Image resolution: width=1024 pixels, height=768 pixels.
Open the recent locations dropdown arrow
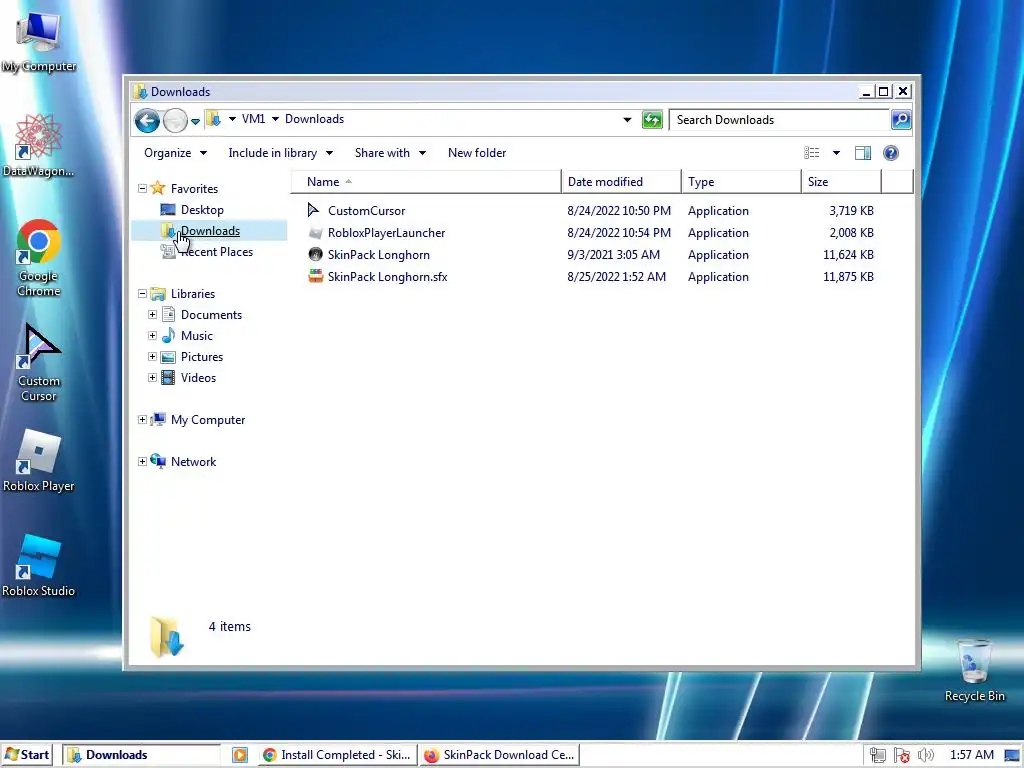tap(195, 121)
